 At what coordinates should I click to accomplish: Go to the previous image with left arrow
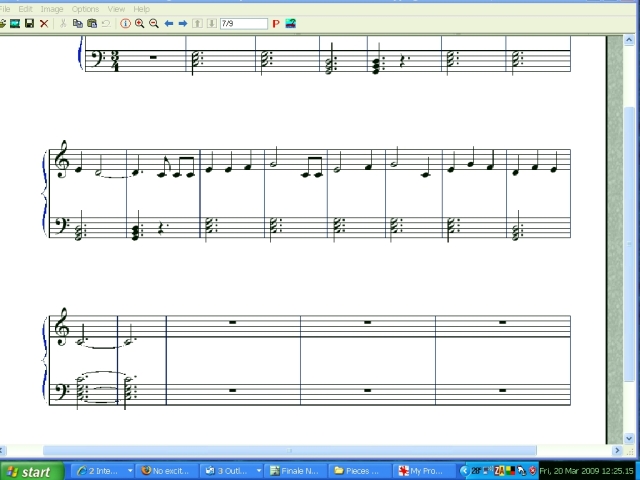pos(169,23)
